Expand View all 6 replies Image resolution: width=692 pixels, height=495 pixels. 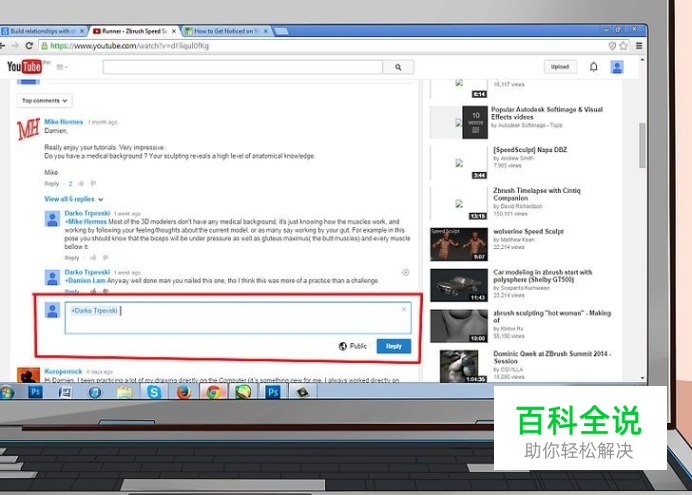pos(74,199)
